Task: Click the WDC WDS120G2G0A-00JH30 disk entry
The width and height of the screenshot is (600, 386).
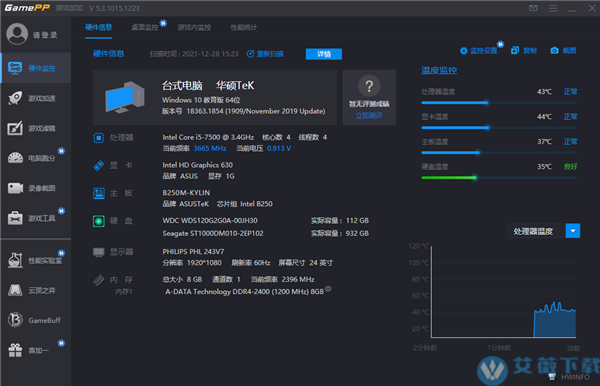Action: click(x=210, y=221)
